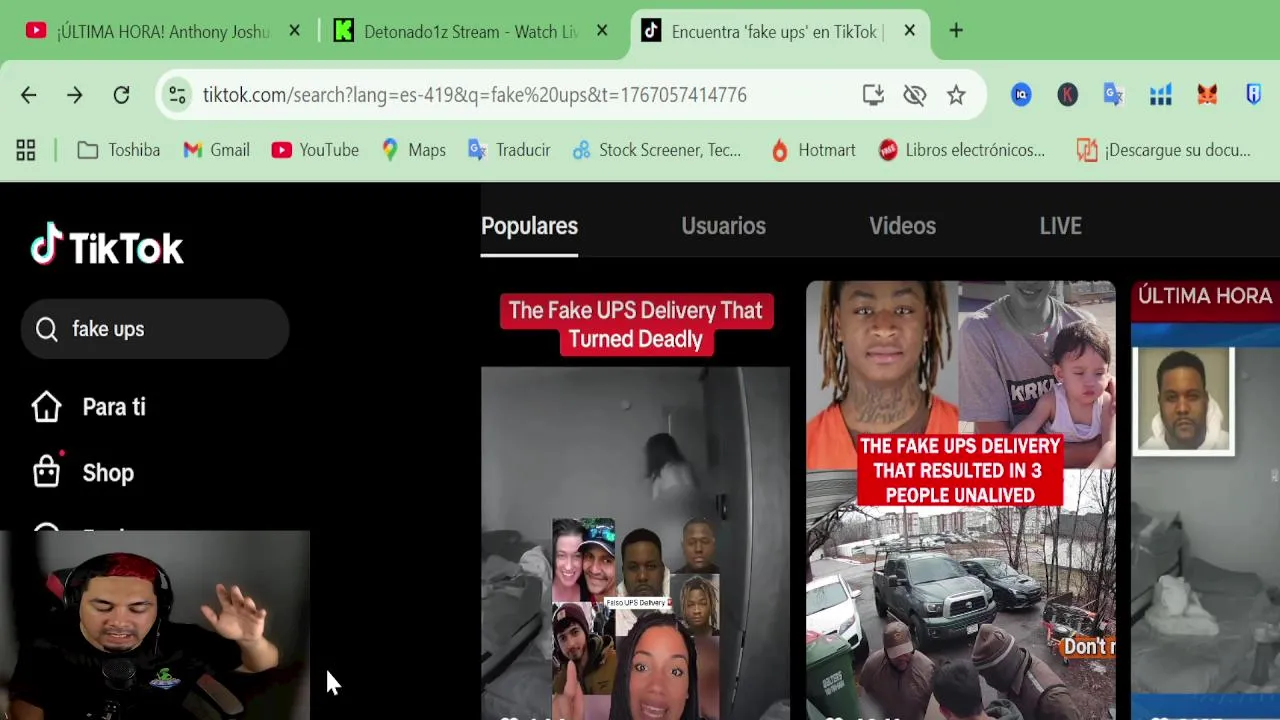Click the search magnifier icon
This screenshot has height=720, width=1280.
pyautogui.click(x=47, y=329)
